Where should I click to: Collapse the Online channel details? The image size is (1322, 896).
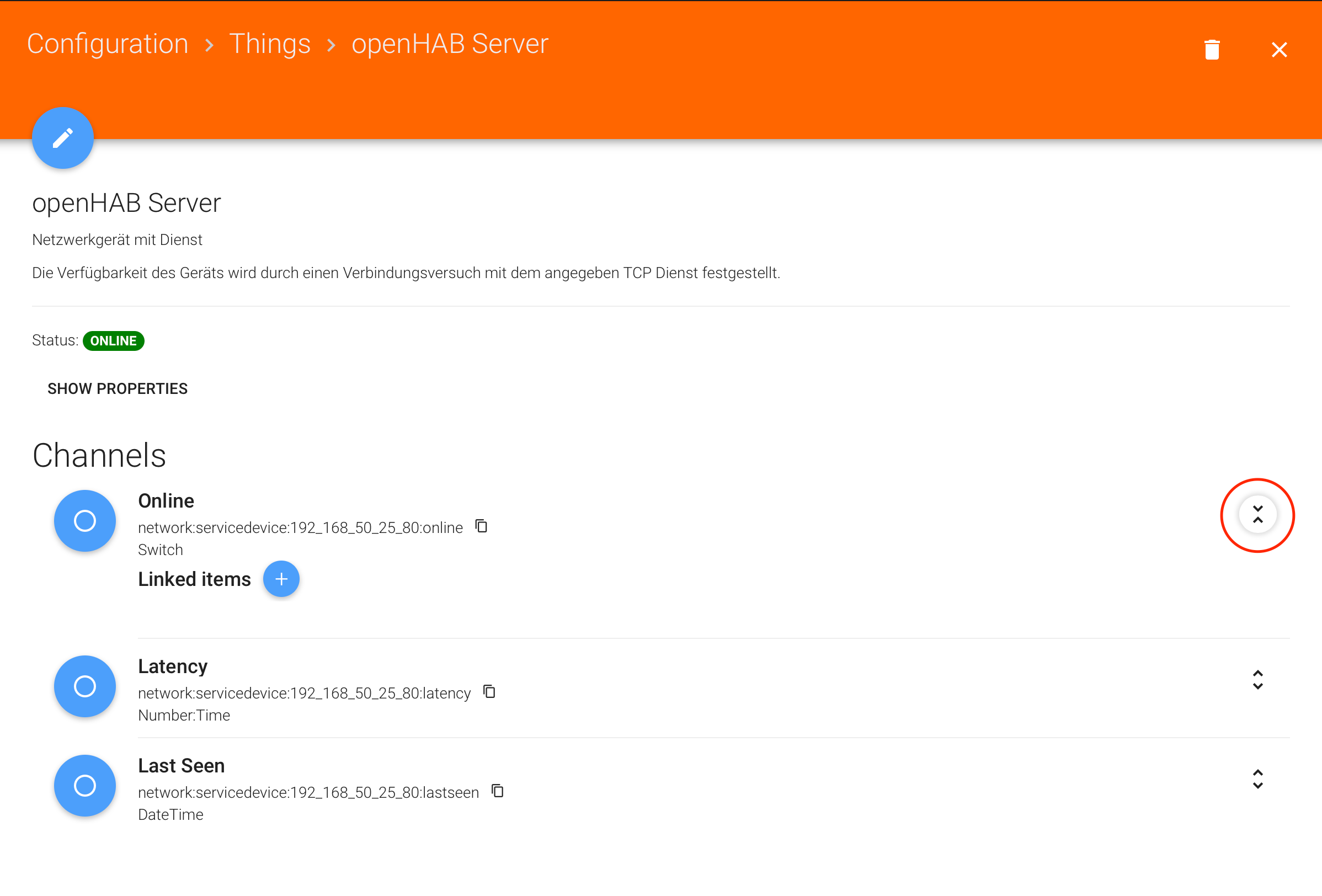tap(1257, 514)
